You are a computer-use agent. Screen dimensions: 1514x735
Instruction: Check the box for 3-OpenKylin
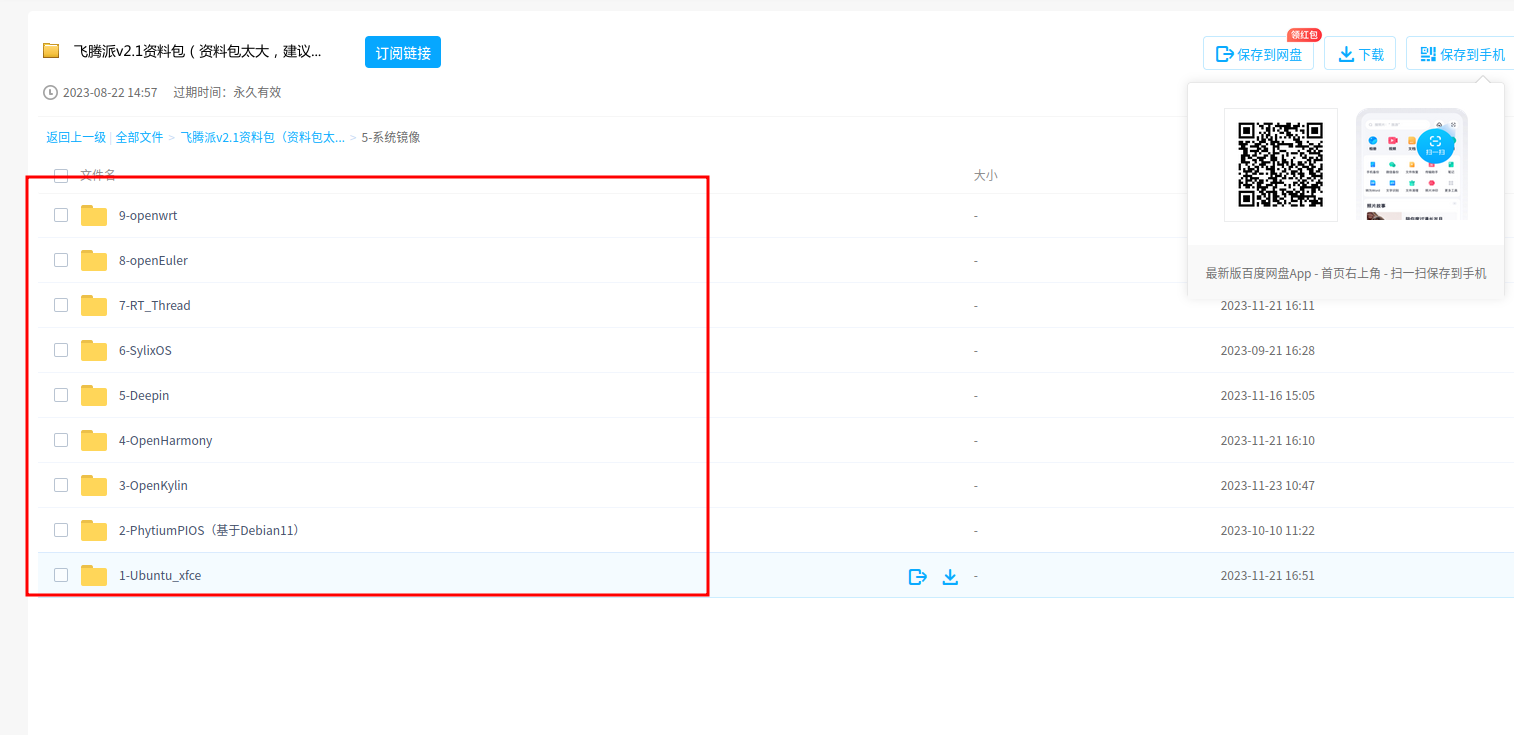tap(61, 485)
